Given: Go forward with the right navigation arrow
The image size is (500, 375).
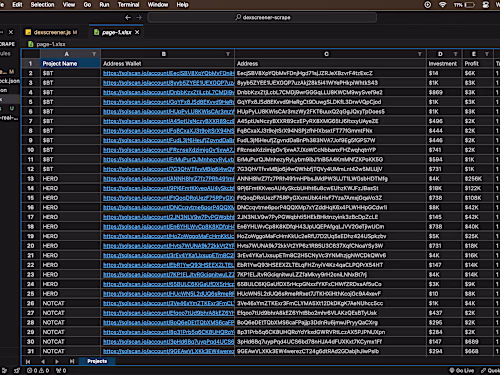Looking at the screenshot, I should point(139,17).
